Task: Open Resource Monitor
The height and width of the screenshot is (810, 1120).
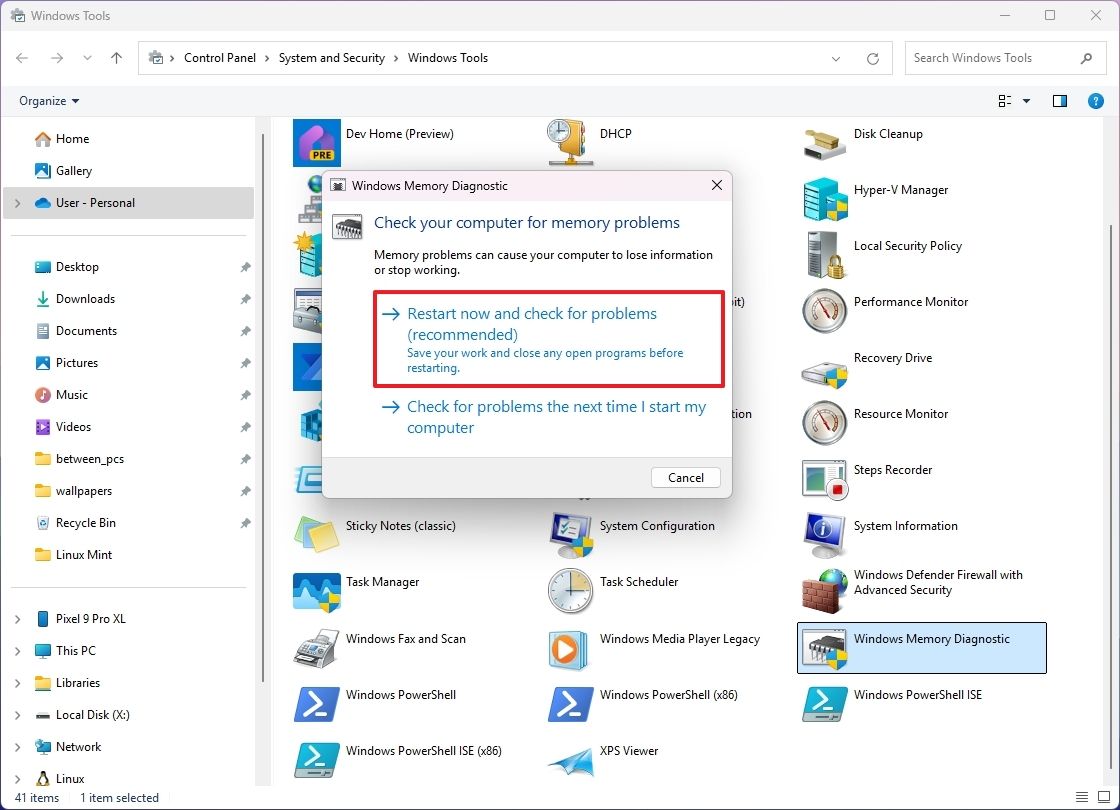Action: tap(899, 413)
